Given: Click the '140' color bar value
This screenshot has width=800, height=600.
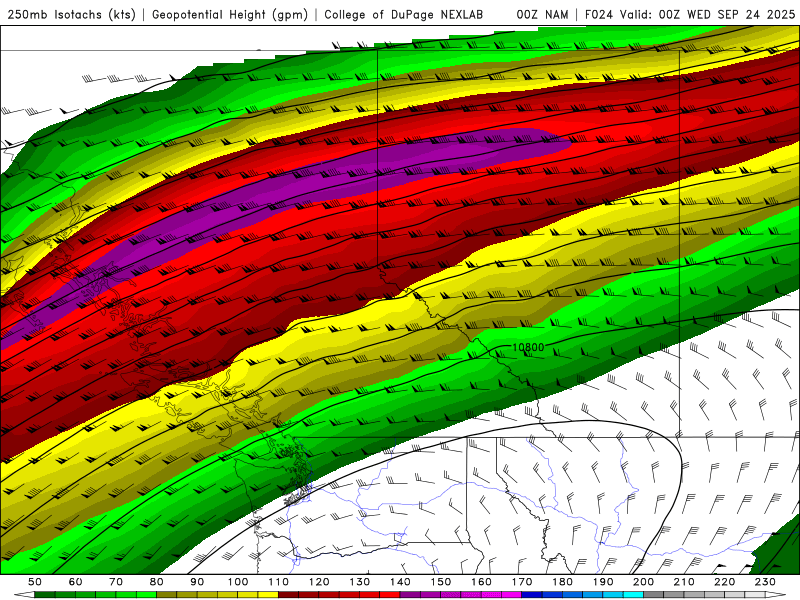Looking at the screenshot, I should tap(400, 582).
